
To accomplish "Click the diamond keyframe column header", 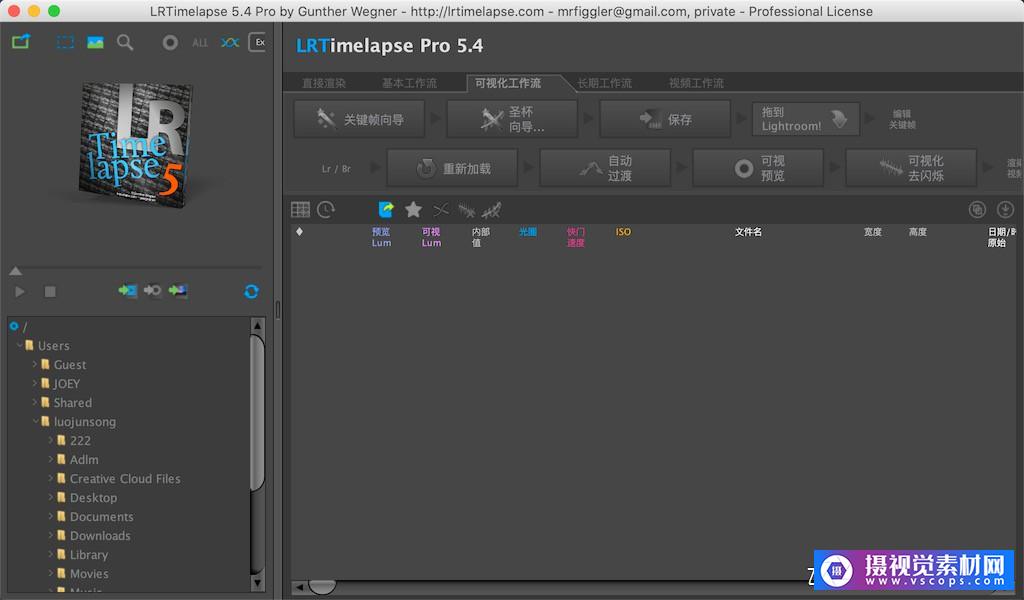I will pyautogui.click(x=299, y=231).
